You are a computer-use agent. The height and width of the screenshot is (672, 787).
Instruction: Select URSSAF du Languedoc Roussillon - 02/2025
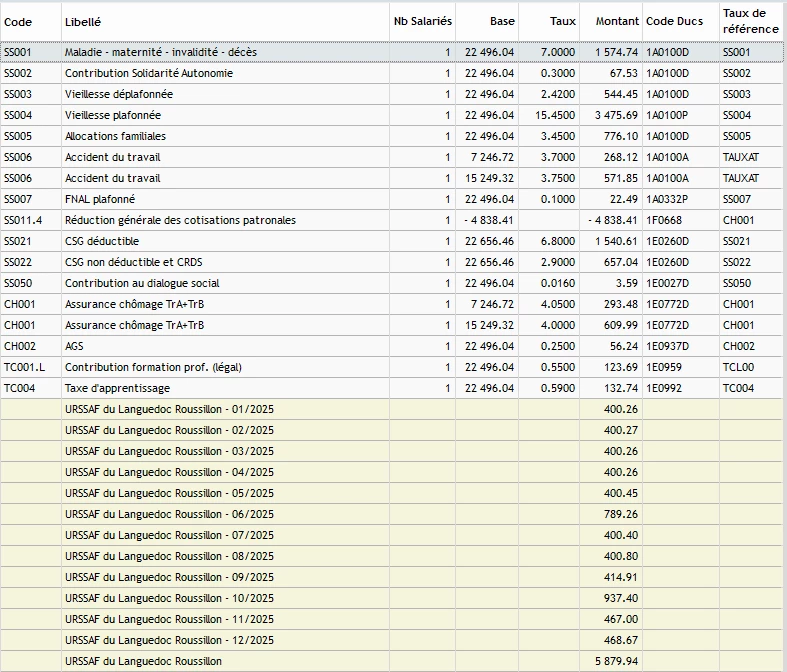[391, 431]
